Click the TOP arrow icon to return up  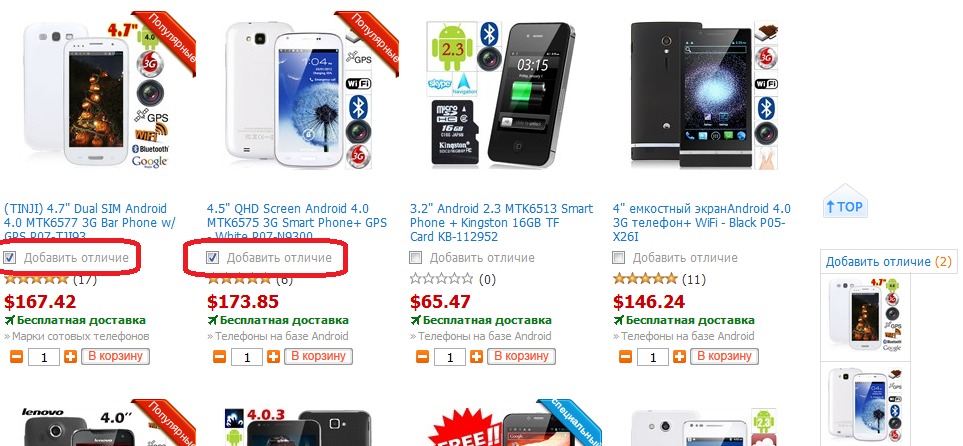[x=844, y=206]
